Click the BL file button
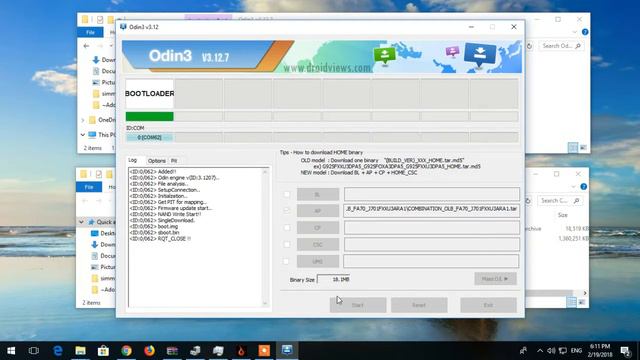The image size is (640, 360). pos(318,195)
